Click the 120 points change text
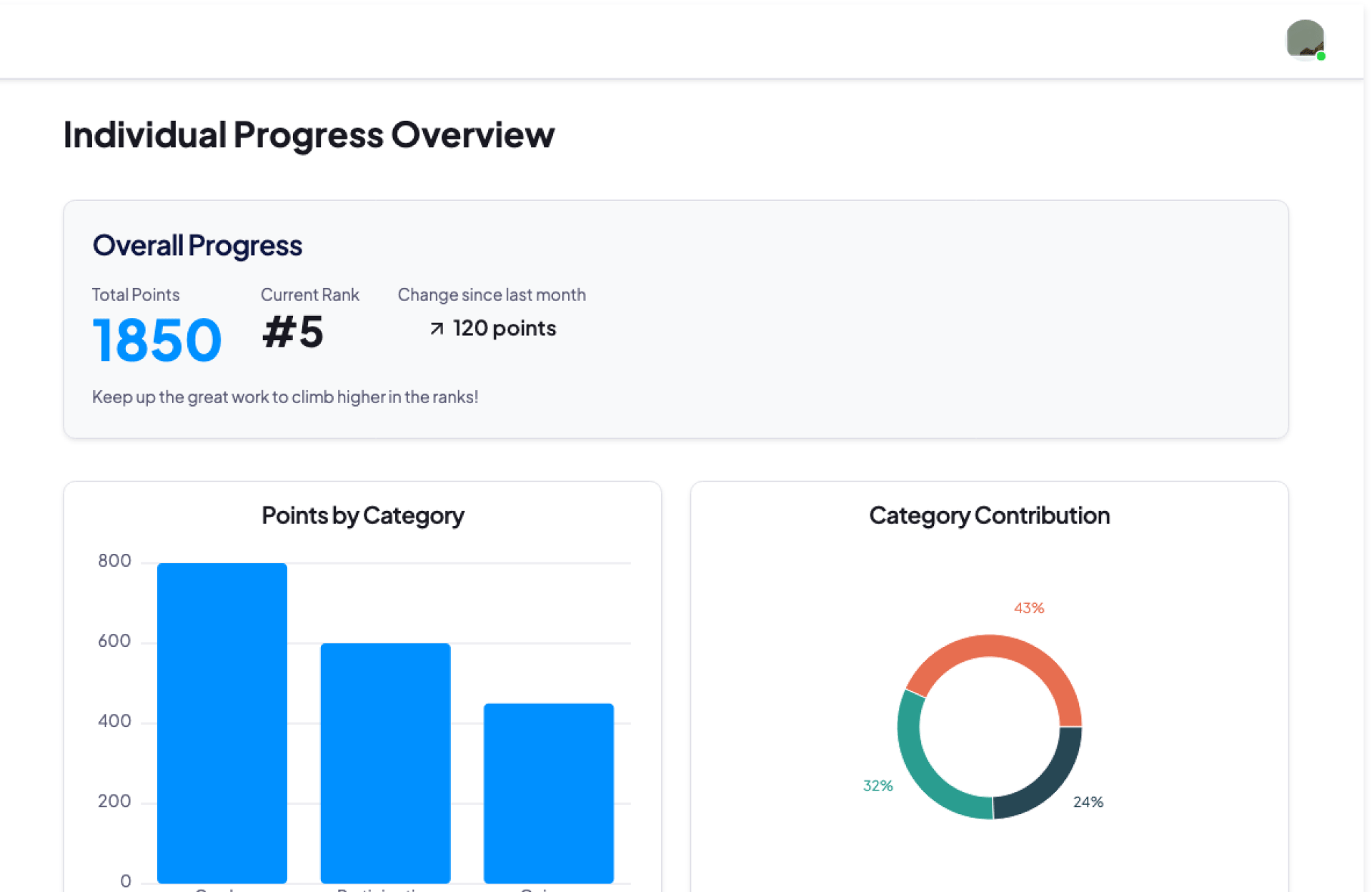This screenshot has width=1372, height=892. [x=504, y=328]
